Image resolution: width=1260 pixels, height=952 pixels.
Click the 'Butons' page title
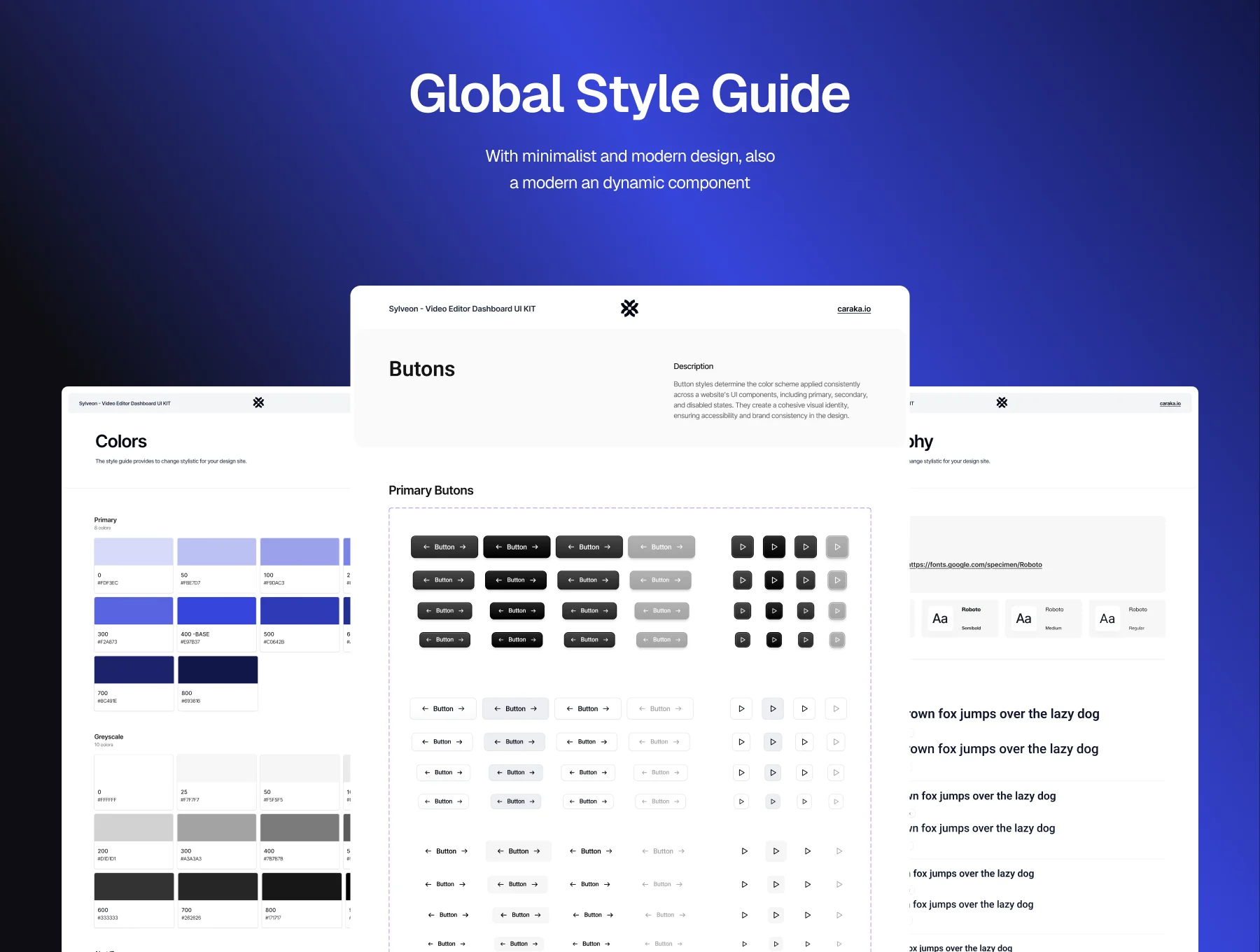(x=422, y=369)
